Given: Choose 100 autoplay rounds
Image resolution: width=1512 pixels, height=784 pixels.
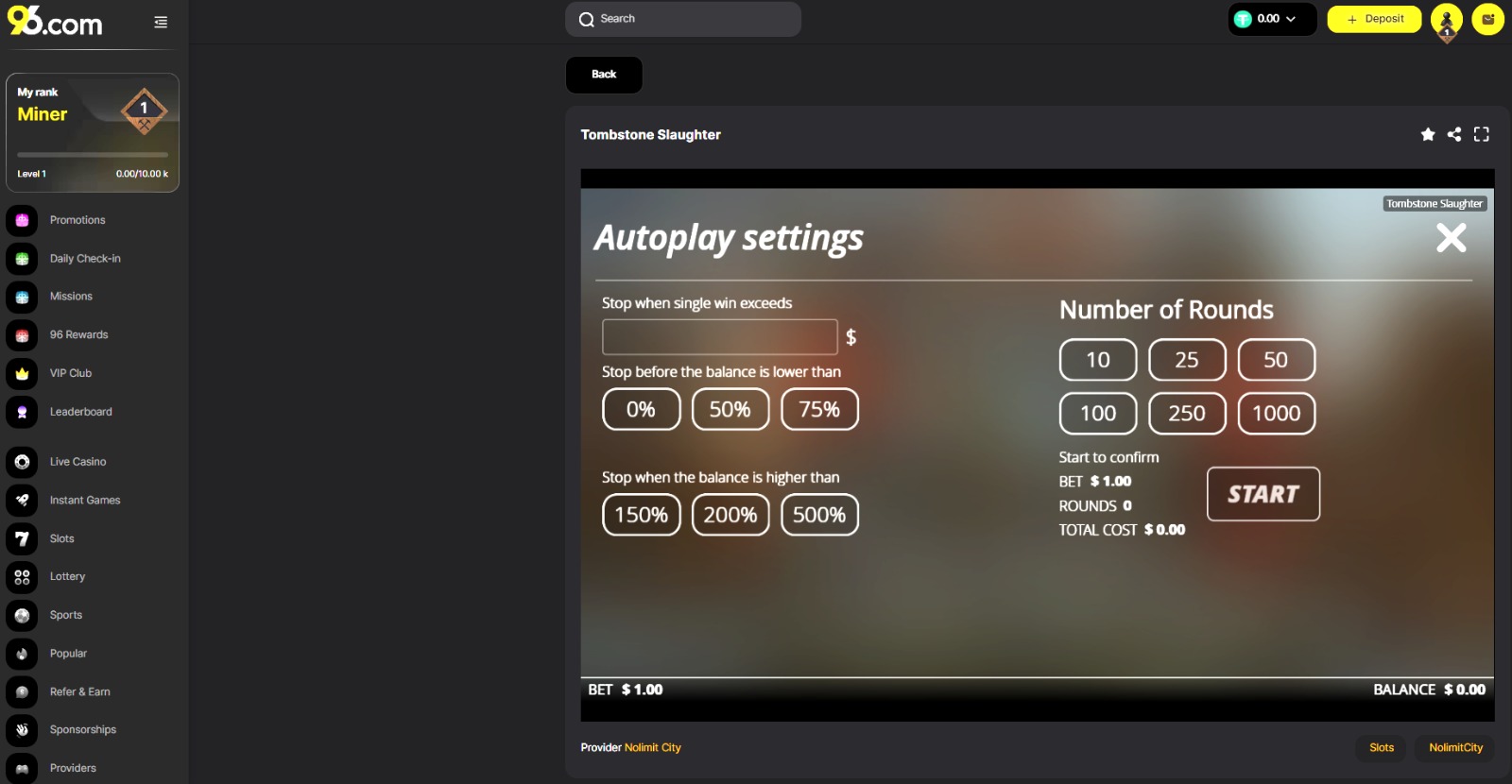Looking at the screenshot, I should point(1098,414).
